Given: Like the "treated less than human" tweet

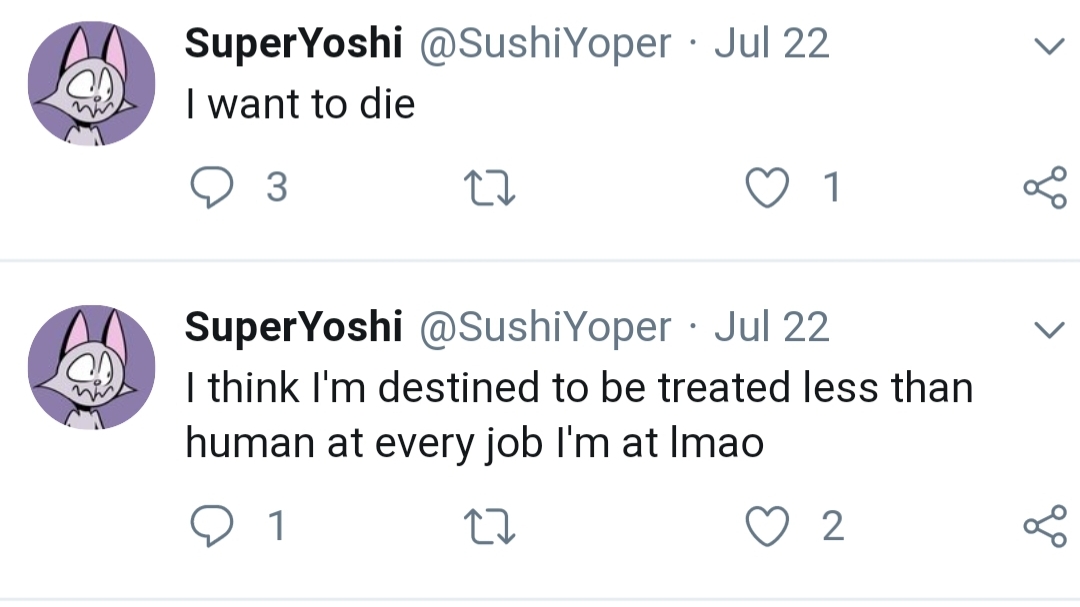Looking at the screenshot, I should (x=766, y=526).
